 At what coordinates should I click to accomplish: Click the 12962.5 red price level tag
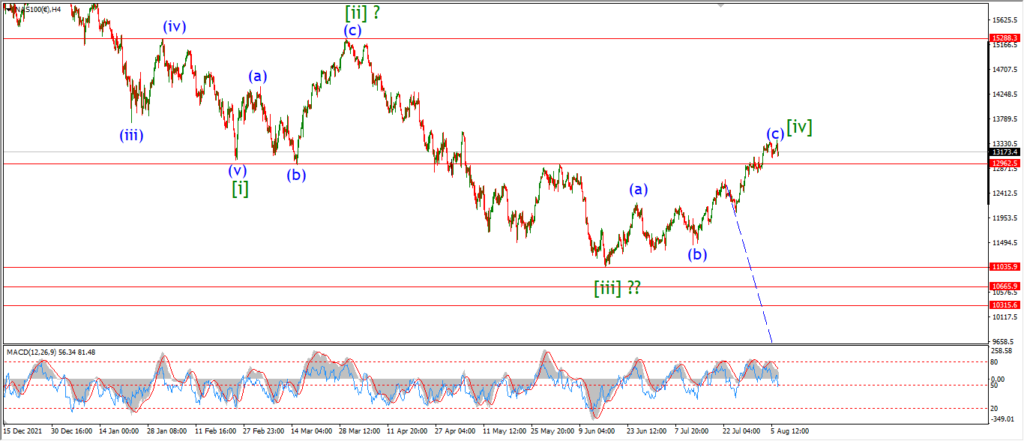pyautogui.click(x=1004, y=163)
